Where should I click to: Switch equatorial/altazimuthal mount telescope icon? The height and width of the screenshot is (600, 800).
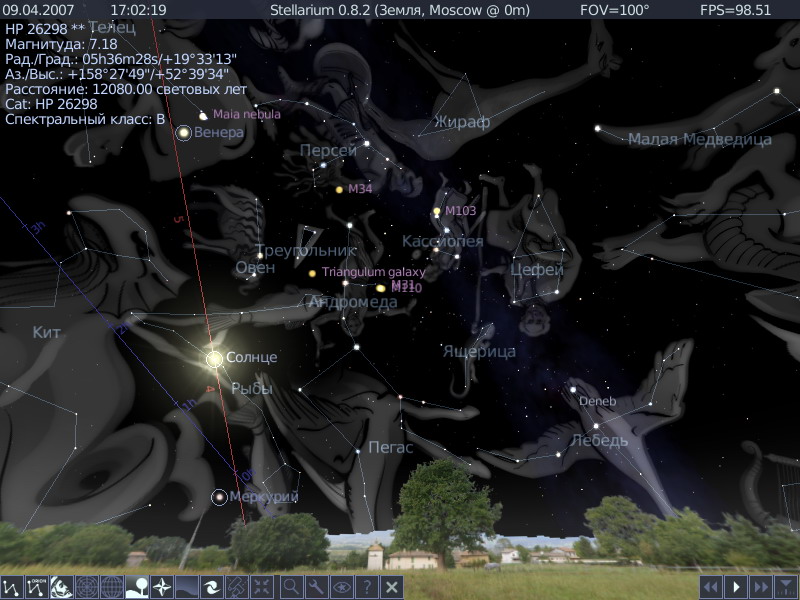point(237,587)
